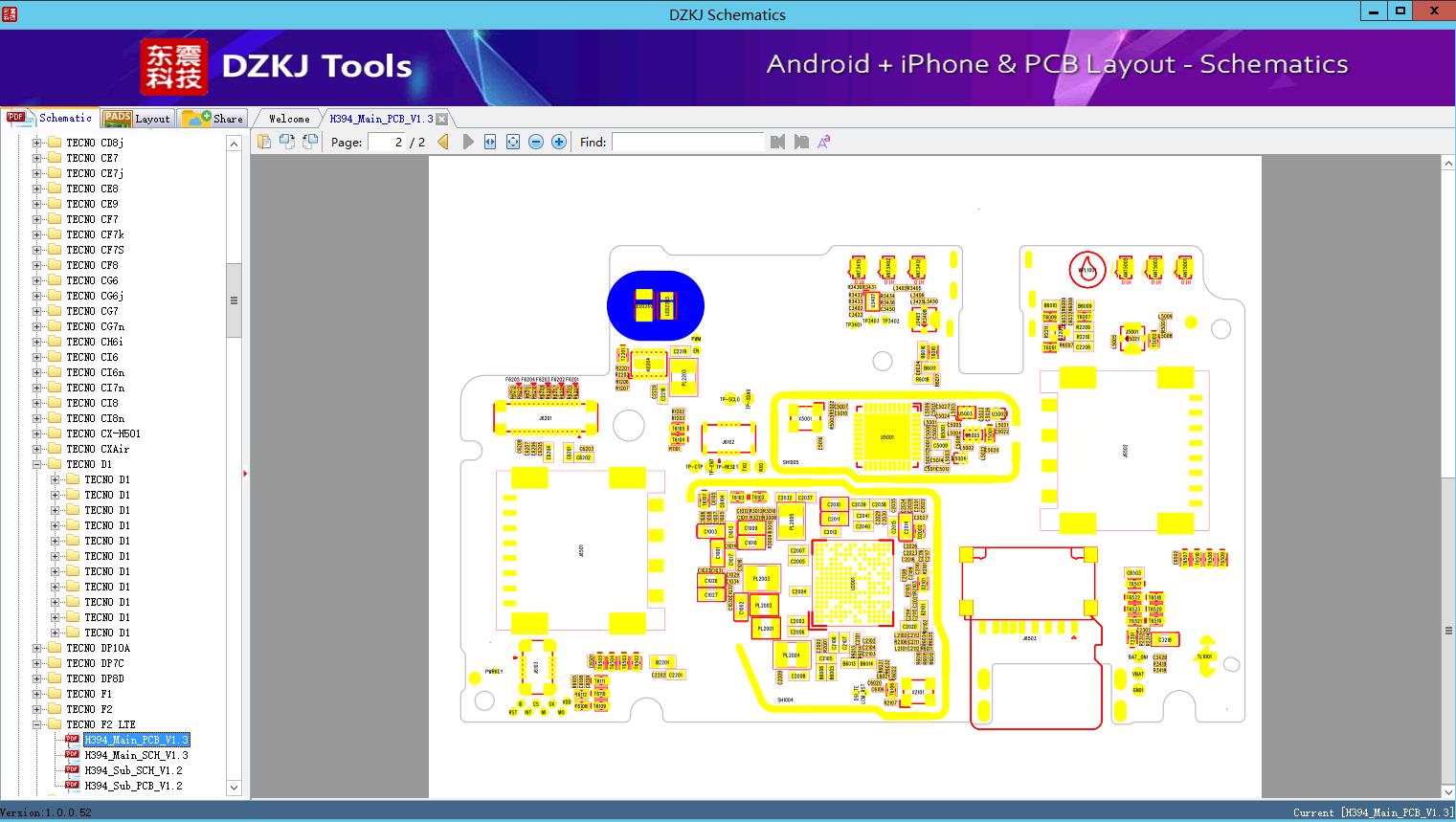Collapse the TECNO D1 folder

[x=36, y=464]
